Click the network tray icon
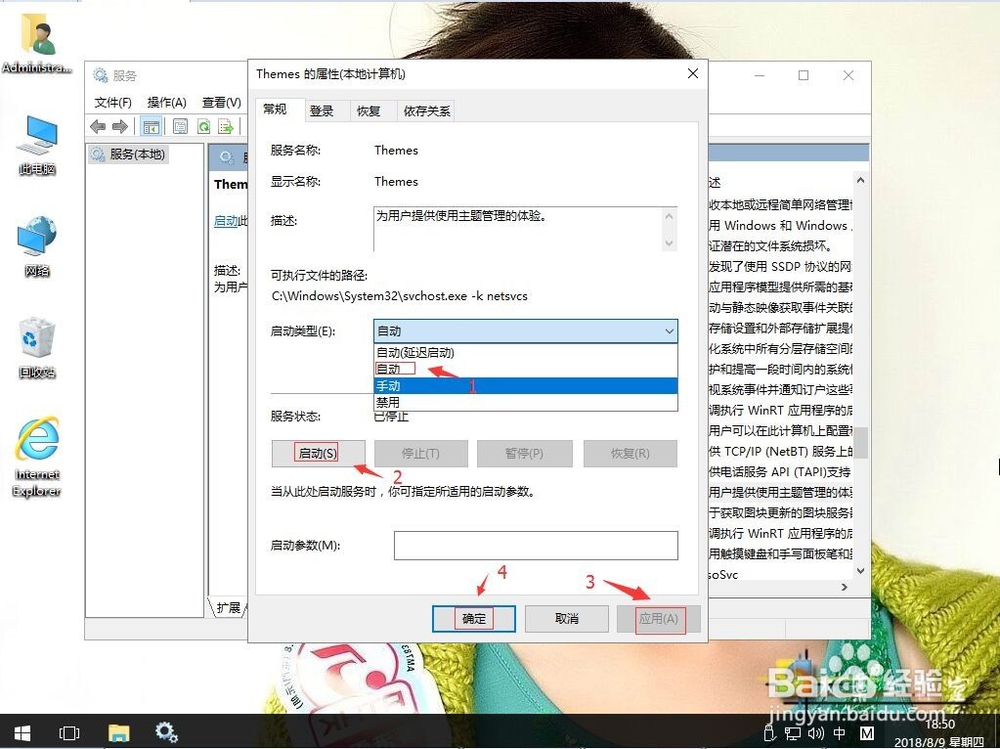 coord(793,734)
